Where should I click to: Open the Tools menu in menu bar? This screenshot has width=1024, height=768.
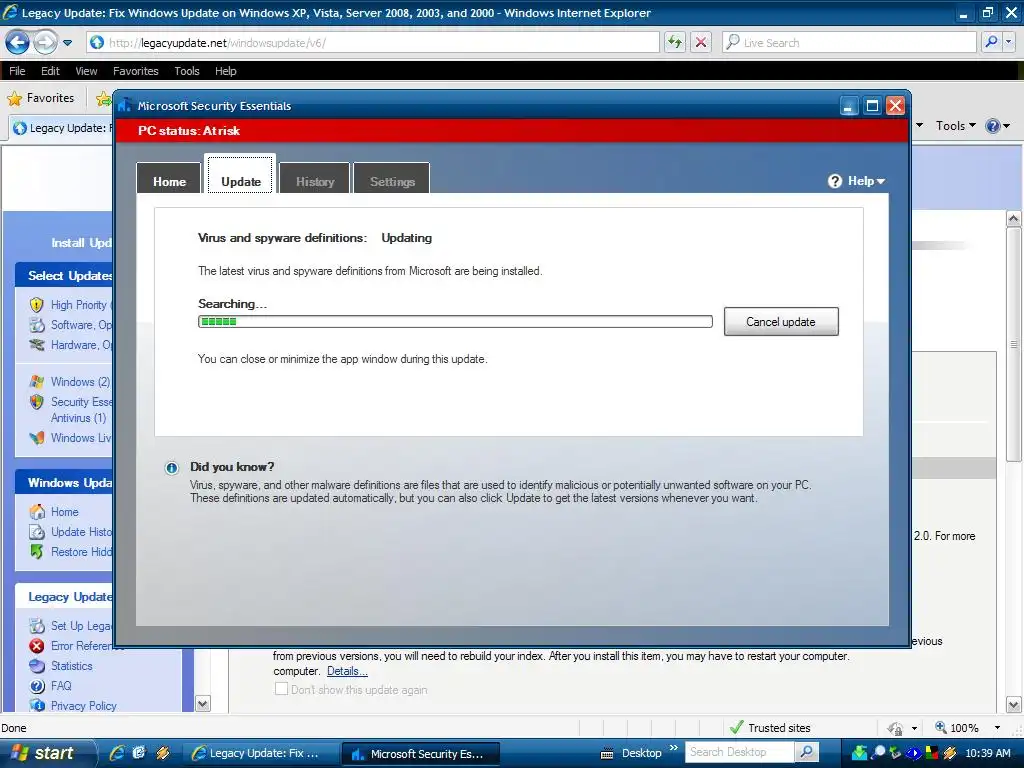coord(187,71)
